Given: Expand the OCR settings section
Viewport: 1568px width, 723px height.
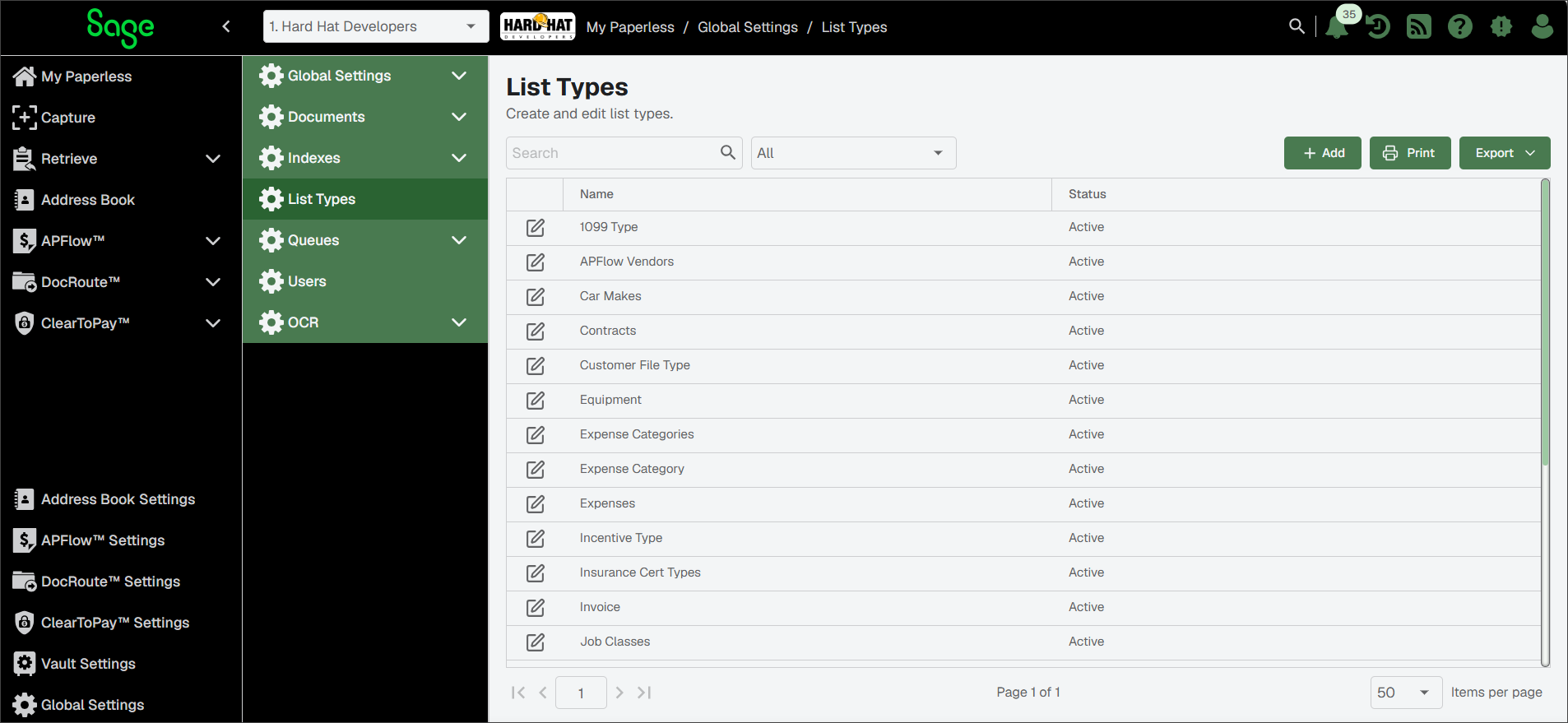Looking at the screenshot, I should coord(459,322).
